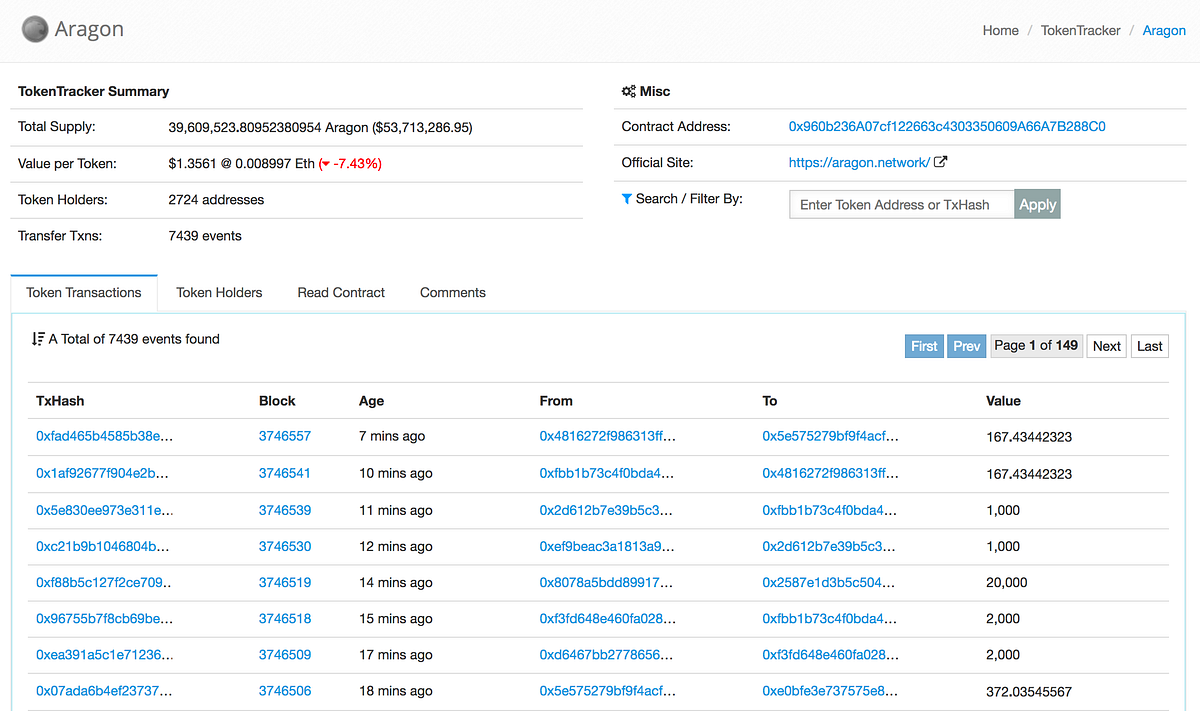
Task: Click the Age column header
Action: (x=371, y=401)
